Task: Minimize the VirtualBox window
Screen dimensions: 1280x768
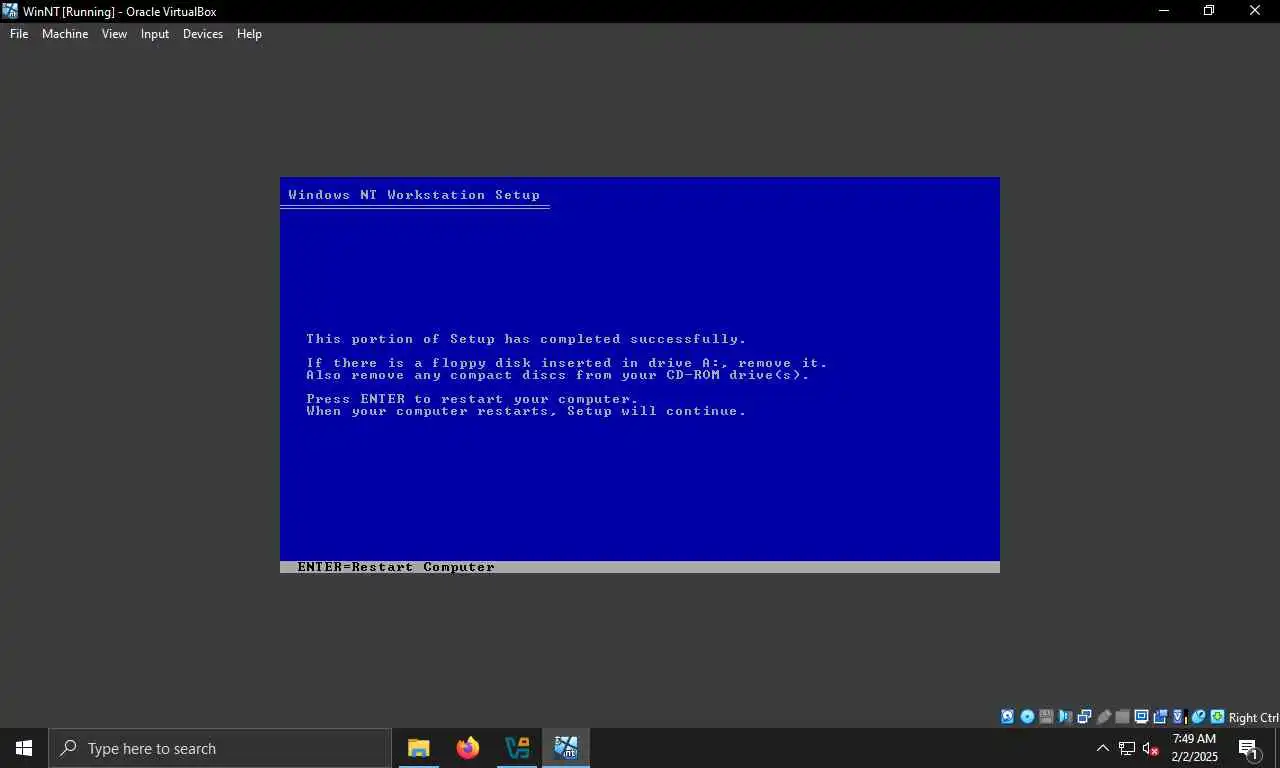Action: pyautogui.click(x=1164, y=11)
